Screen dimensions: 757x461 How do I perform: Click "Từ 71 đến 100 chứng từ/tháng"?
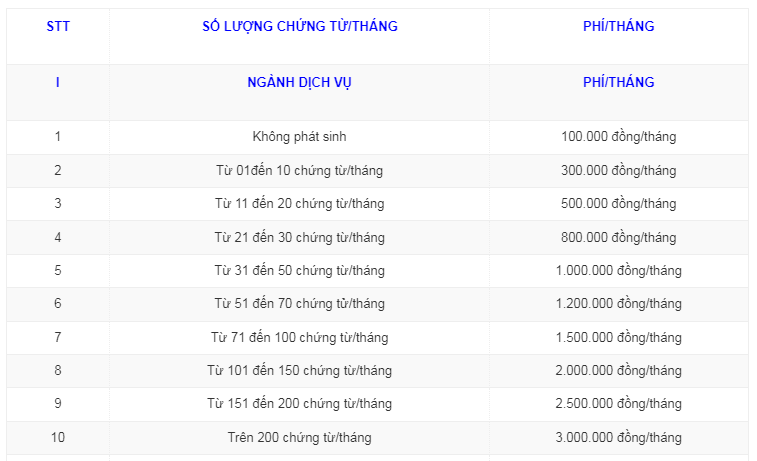299,338
